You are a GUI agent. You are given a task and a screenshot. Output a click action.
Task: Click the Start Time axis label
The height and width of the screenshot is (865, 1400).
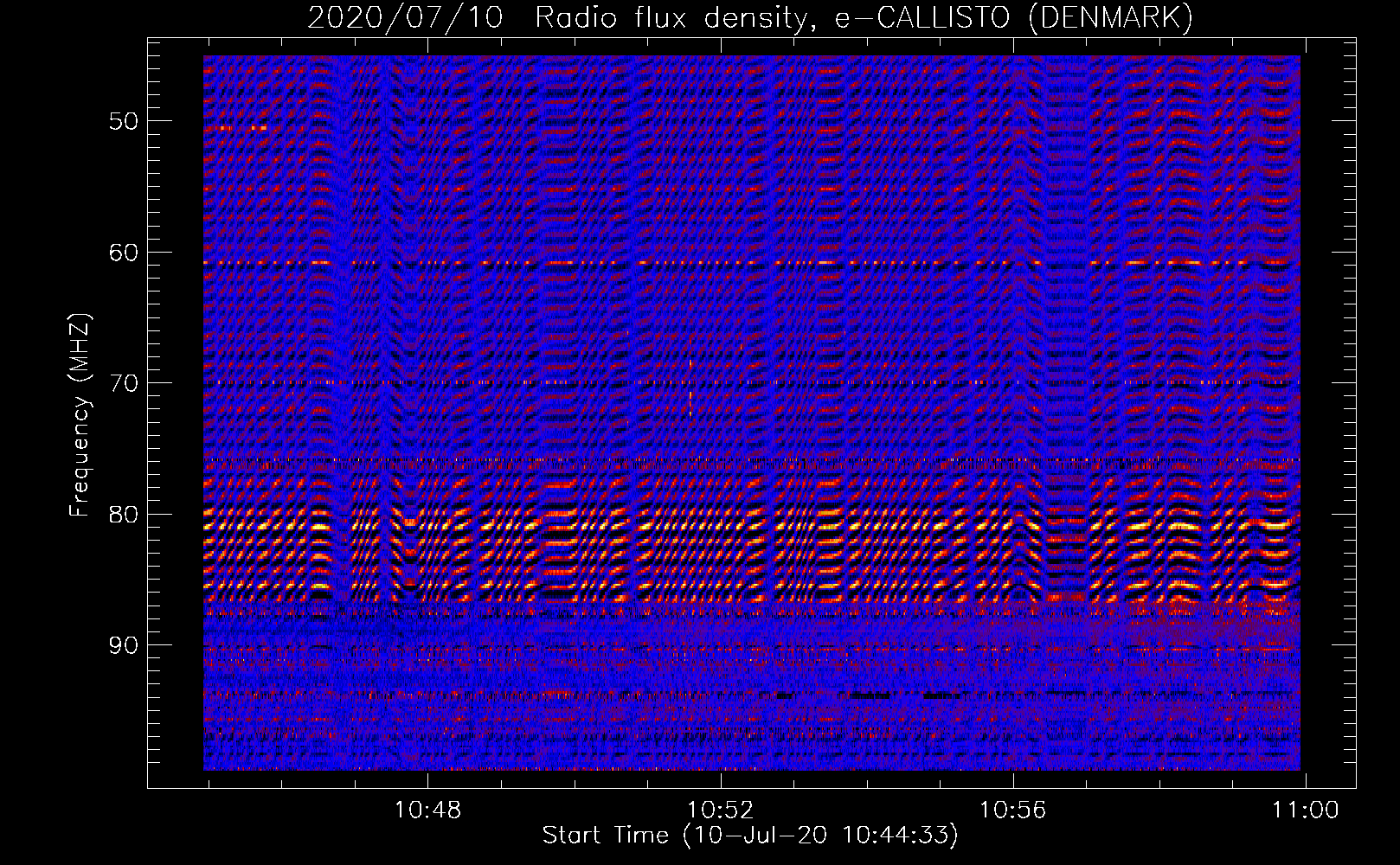pos(750,836)
